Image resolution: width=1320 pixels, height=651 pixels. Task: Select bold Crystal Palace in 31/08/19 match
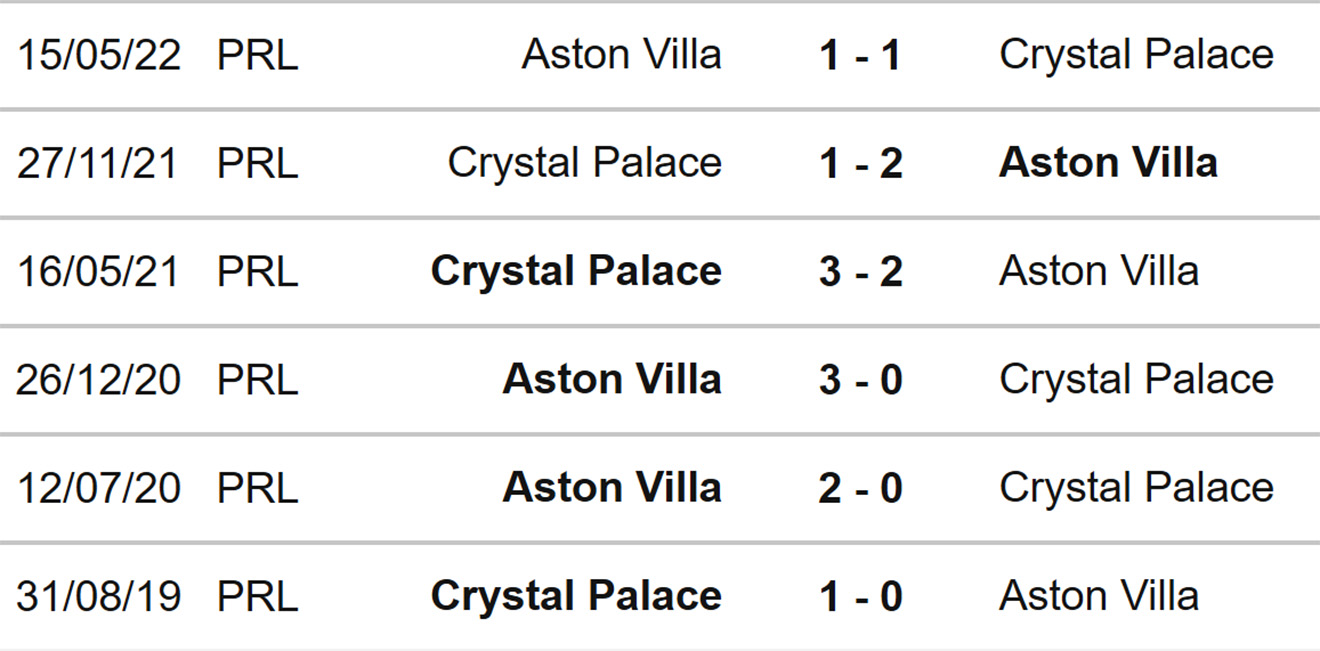pyautogui.click(x=576, y=596)
